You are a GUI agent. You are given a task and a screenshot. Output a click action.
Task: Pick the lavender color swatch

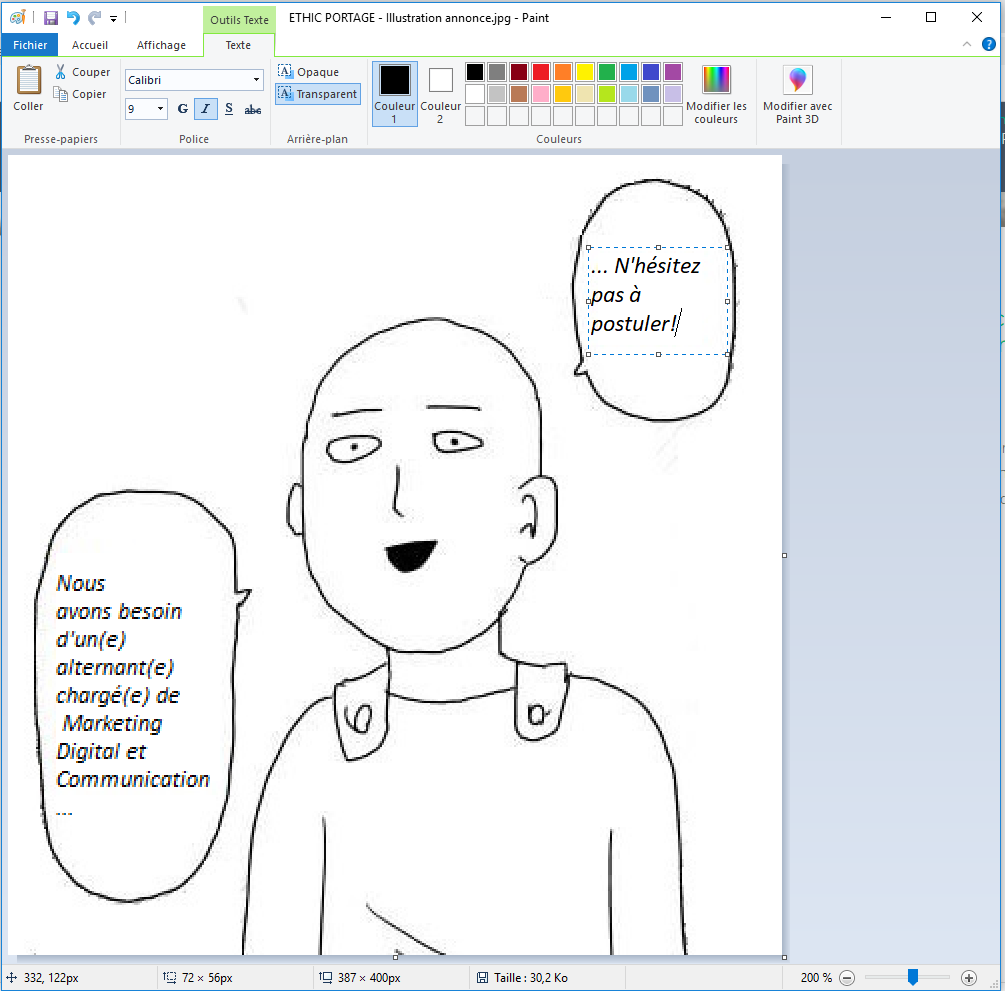(x=673, y=94)
